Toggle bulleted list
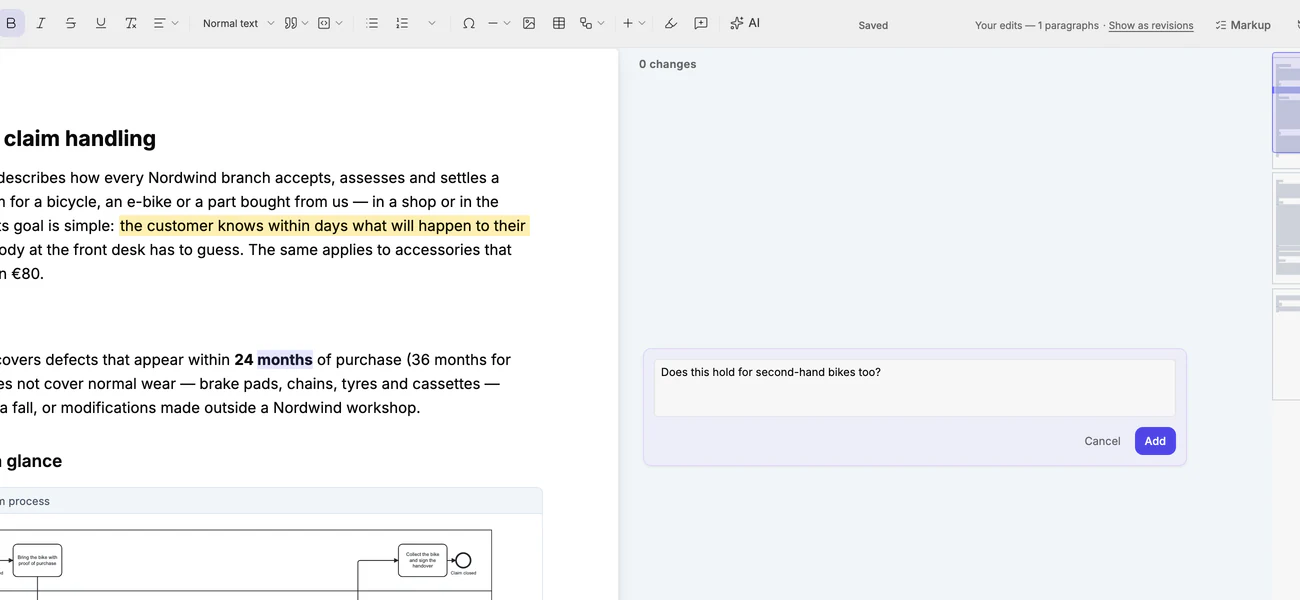Screen dimensions: 1300x600 (372, 23)
